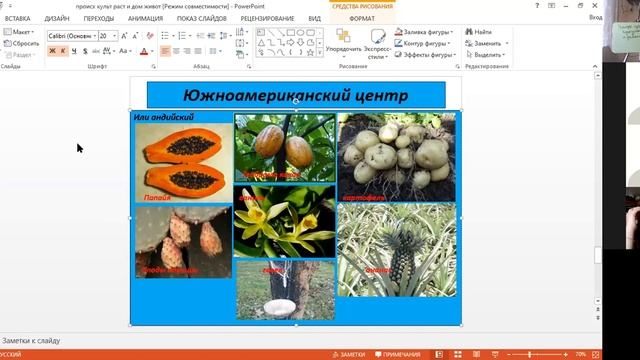
Task: Toggle text shadow (S)
Action: pyautogui.click(x=85, y=51)
